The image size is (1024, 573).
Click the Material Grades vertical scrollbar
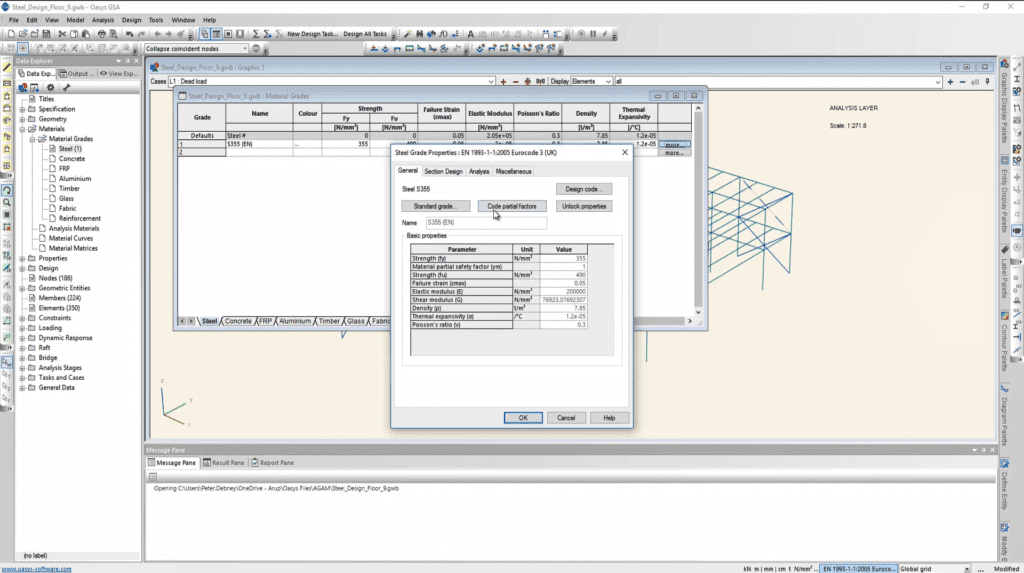click(698, 209)
